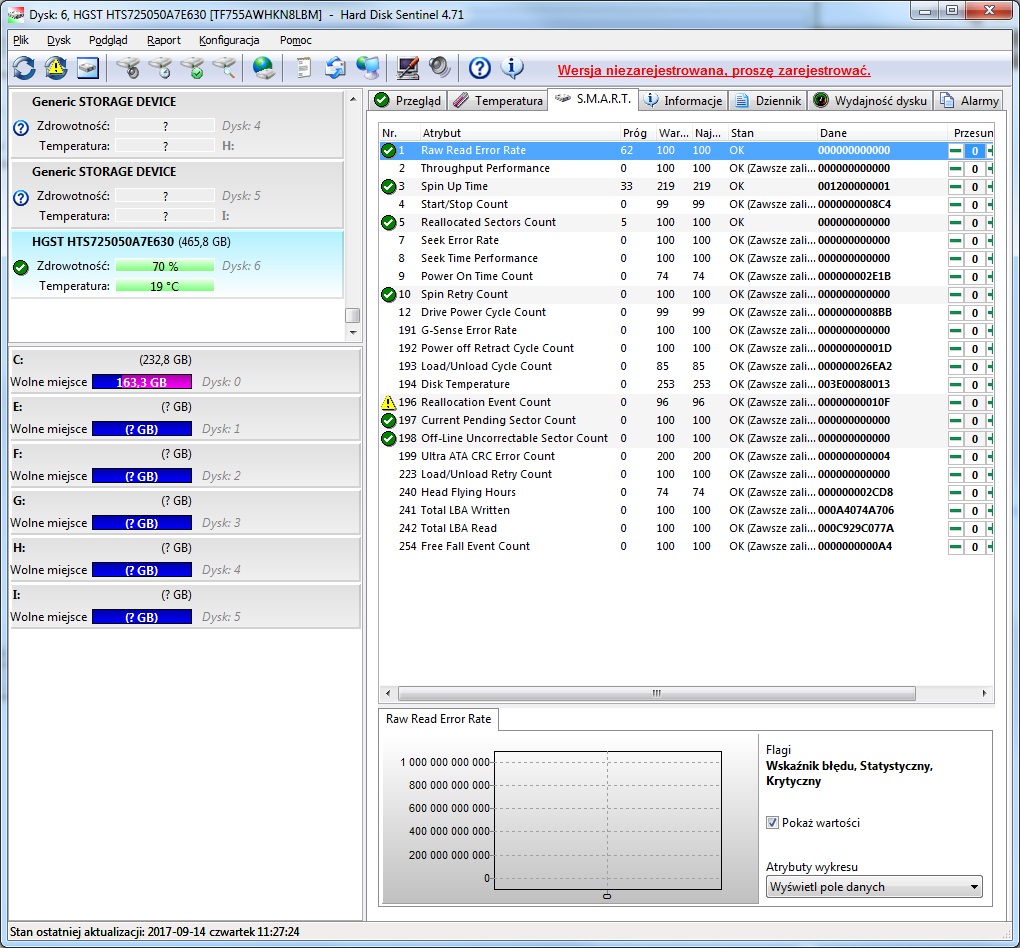This screenshot has height=948, width=1020.
Task: Decrease offset for Disk Temperature row
Action: click(x=956, y=385)
